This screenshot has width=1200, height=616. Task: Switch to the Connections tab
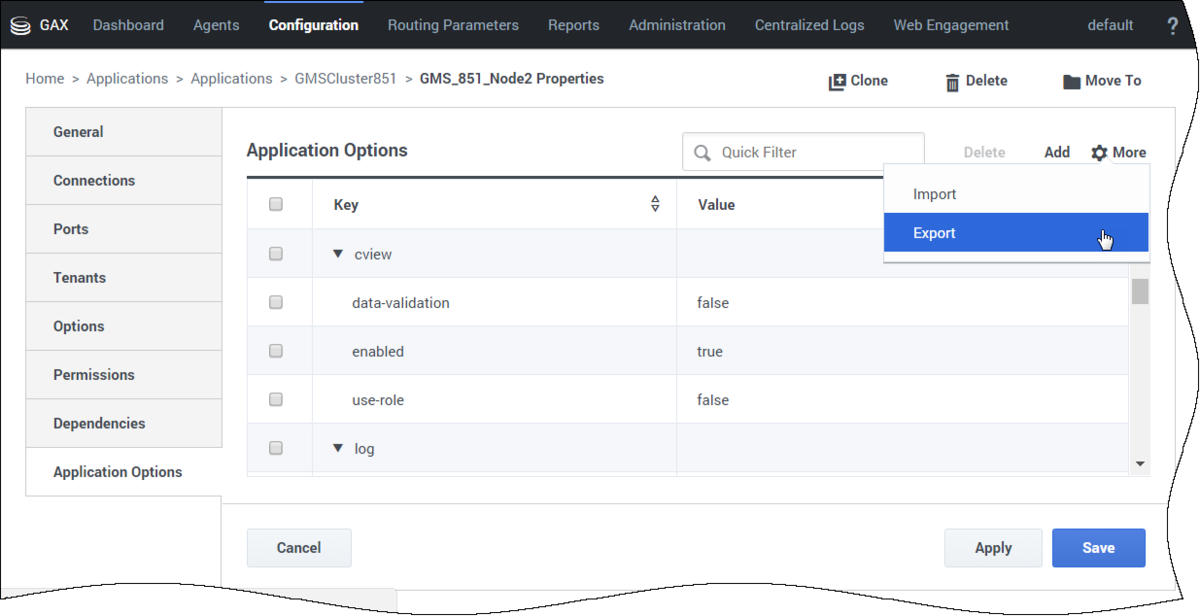coord(124,180)
